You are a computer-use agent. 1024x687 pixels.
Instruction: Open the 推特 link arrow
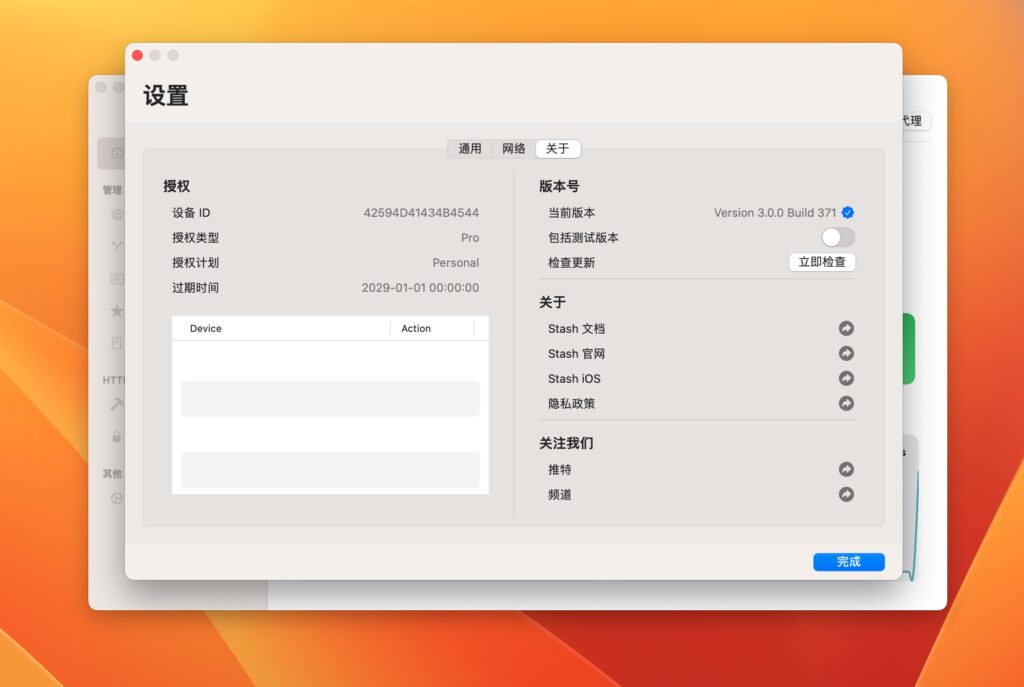coord(846,469)
